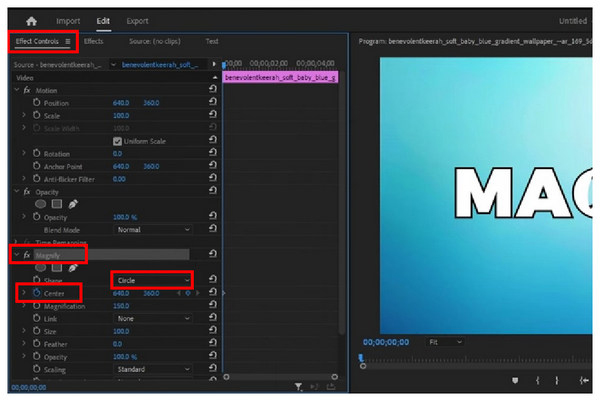
Task: Open the Blend Mode dropdown
Action: (151, 229)
